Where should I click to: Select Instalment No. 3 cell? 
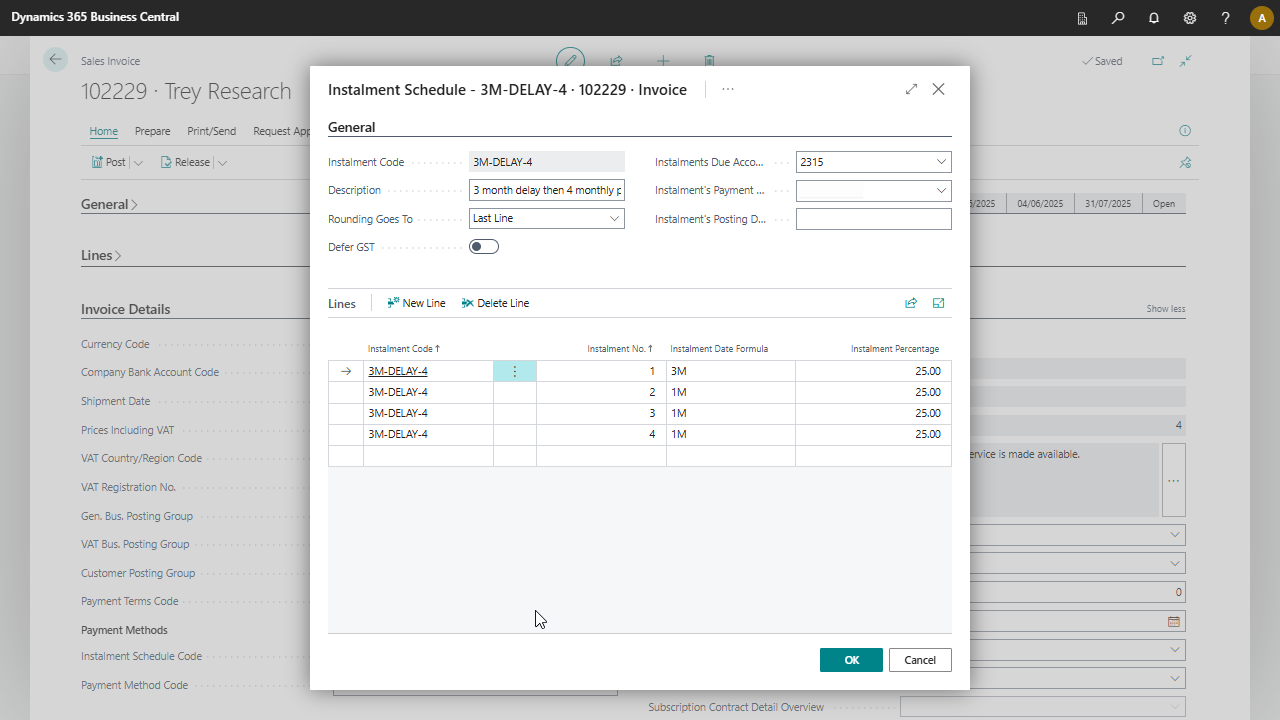[x=601, y=413]
